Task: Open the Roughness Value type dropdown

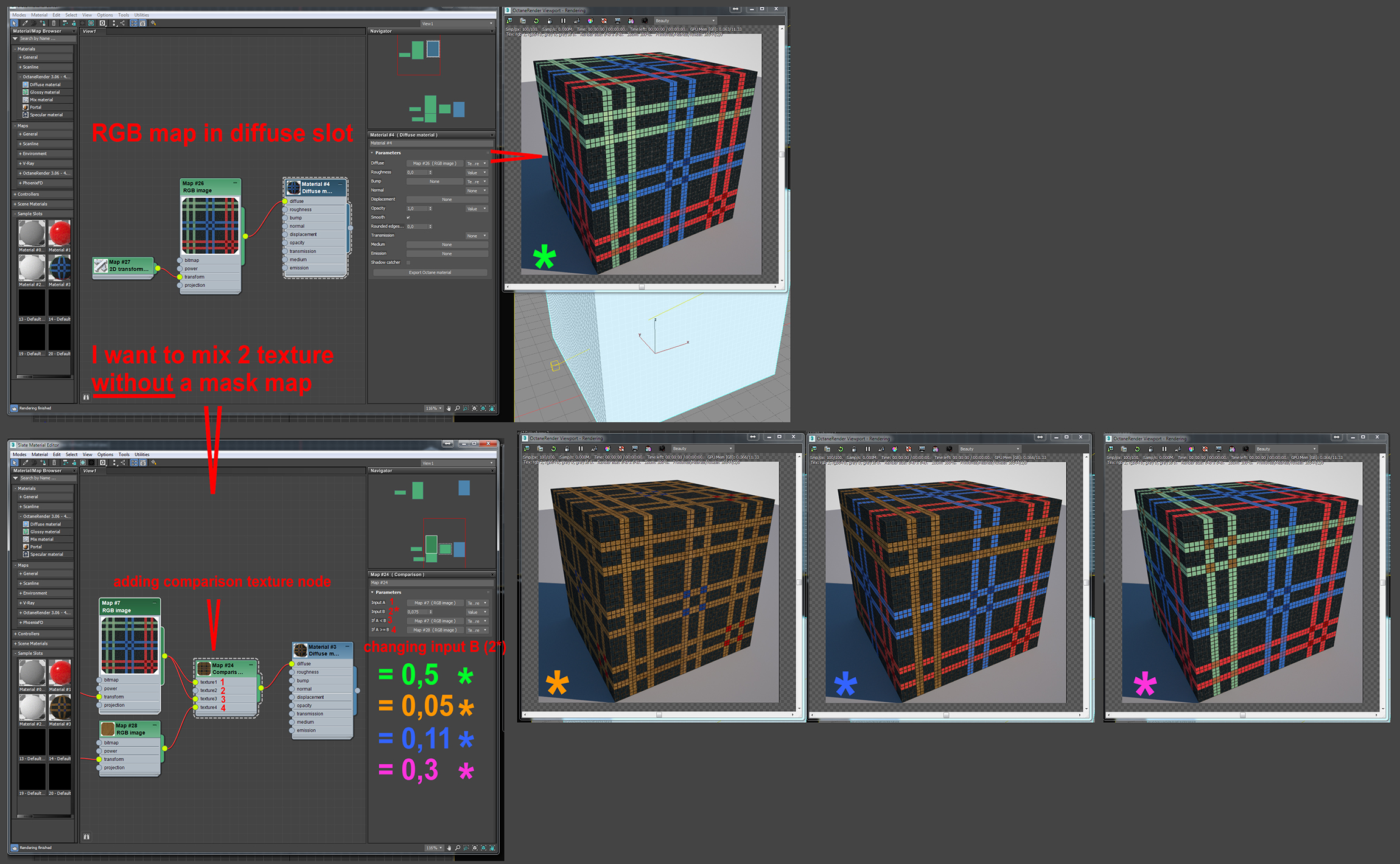Action: click(x=477, y=172)
